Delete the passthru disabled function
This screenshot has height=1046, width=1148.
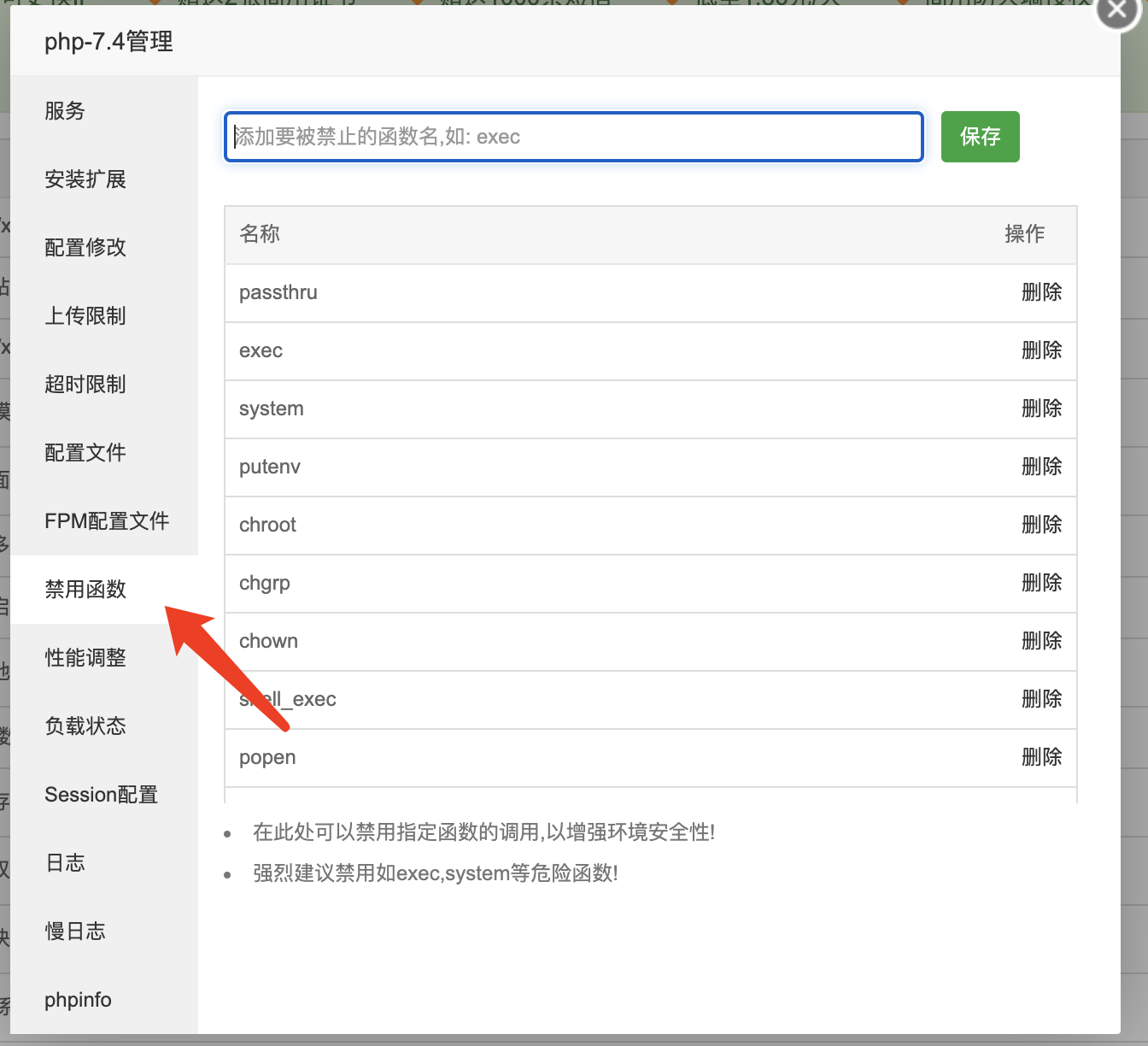[1041, 292]
